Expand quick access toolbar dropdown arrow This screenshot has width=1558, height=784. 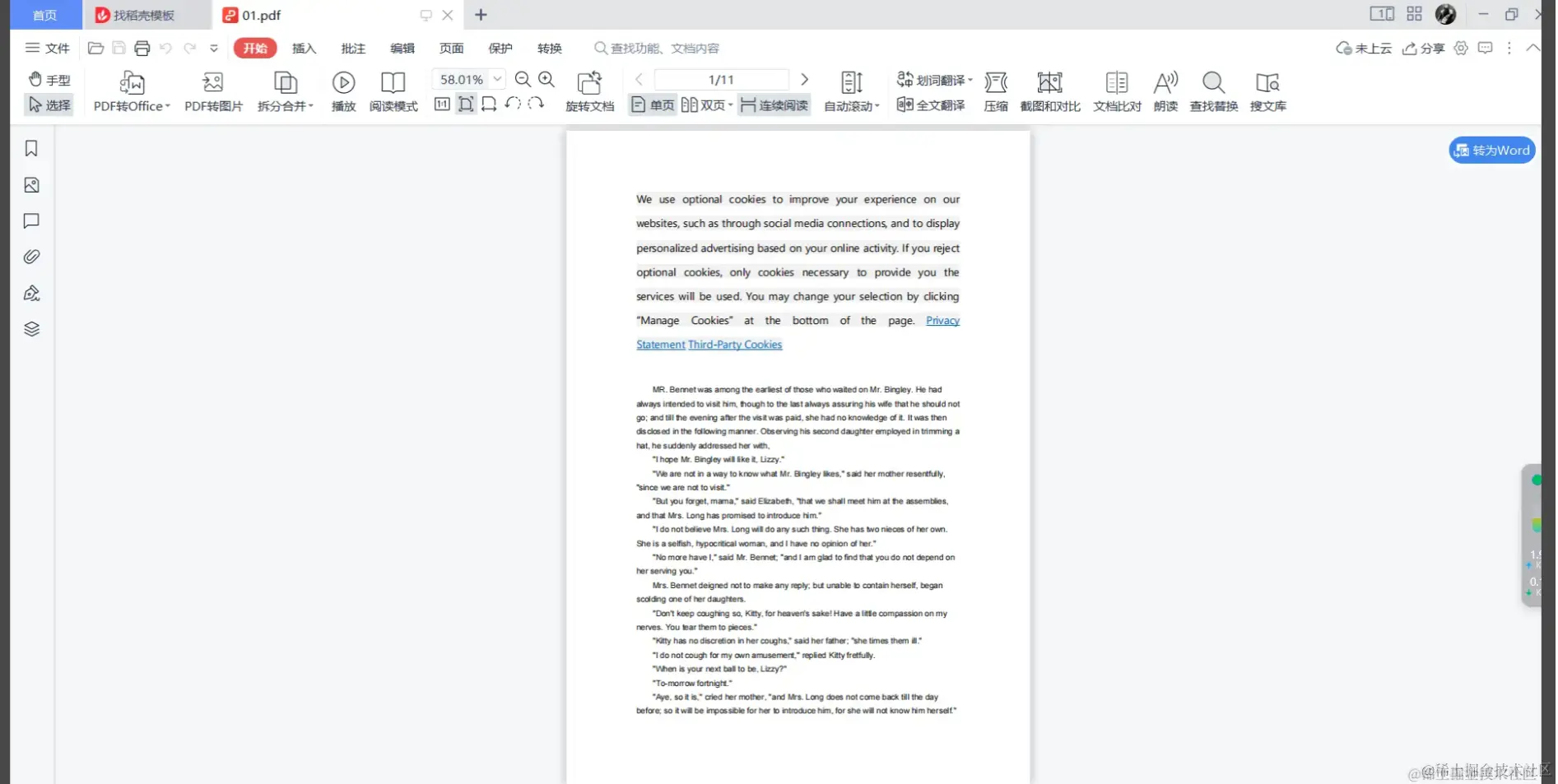214,49
